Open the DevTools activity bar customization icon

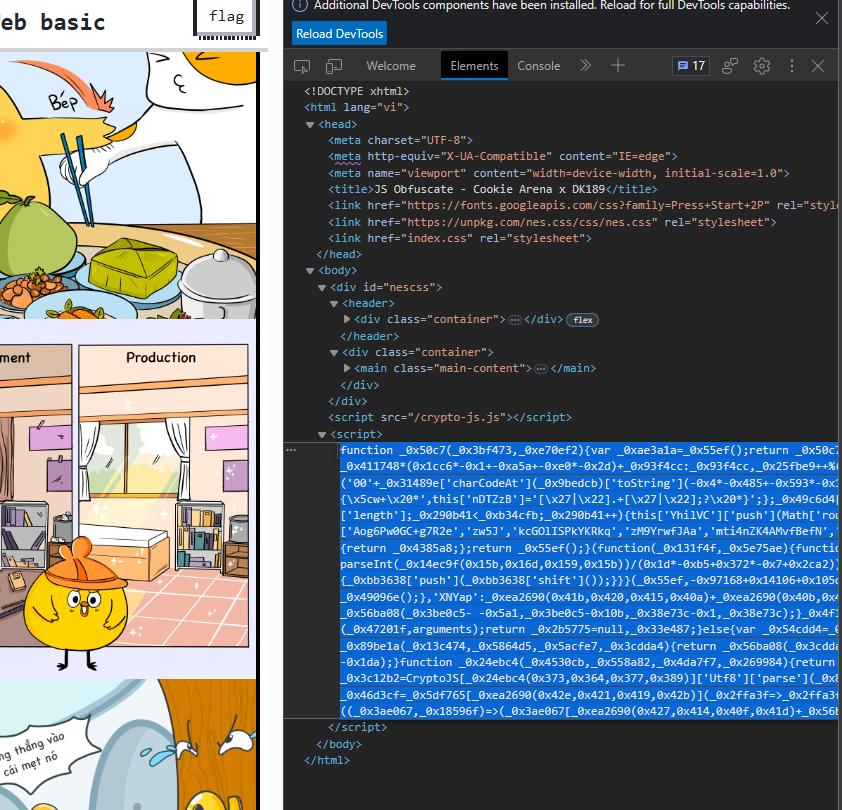pos(730,66)
